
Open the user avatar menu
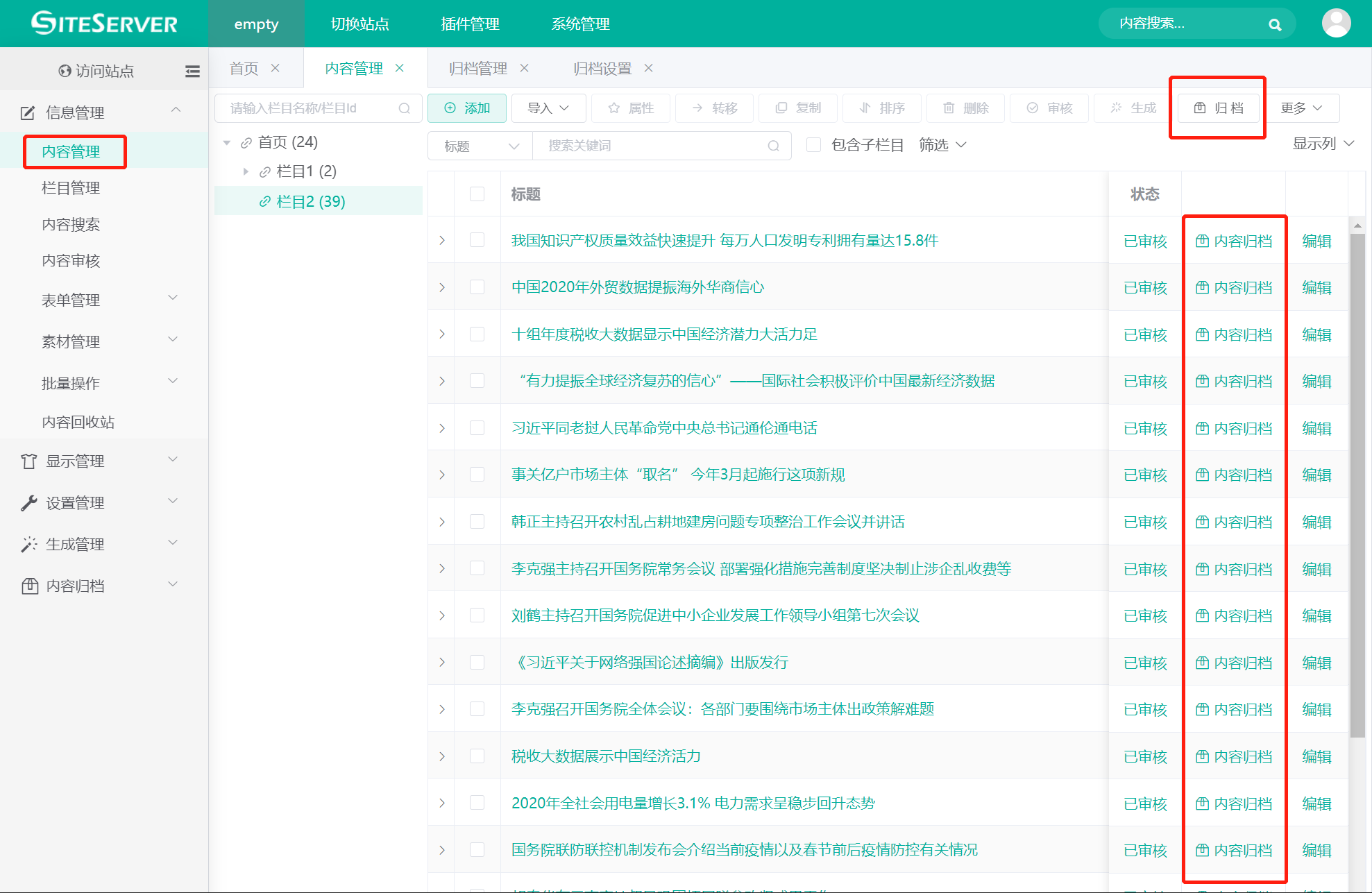[x=1336, y=24]
